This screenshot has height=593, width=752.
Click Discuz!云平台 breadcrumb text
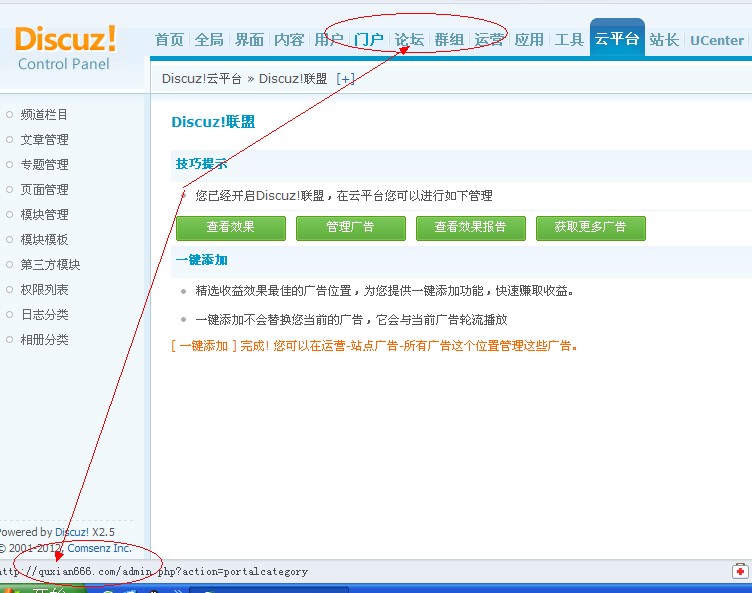(x=201, y=79)
